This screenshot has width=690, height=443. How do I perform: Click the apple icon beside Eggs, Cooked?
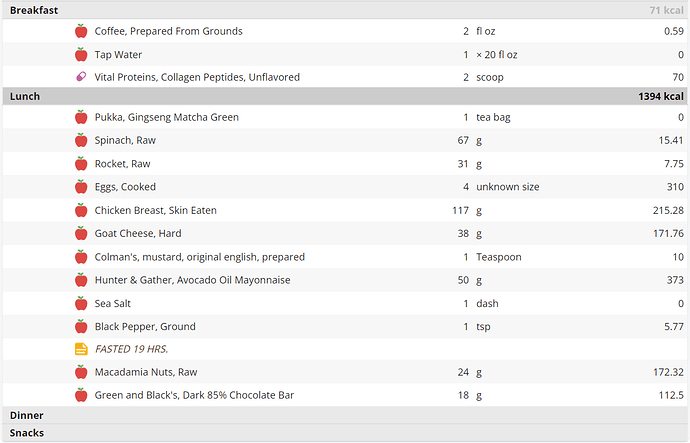(x=81, y=187)
